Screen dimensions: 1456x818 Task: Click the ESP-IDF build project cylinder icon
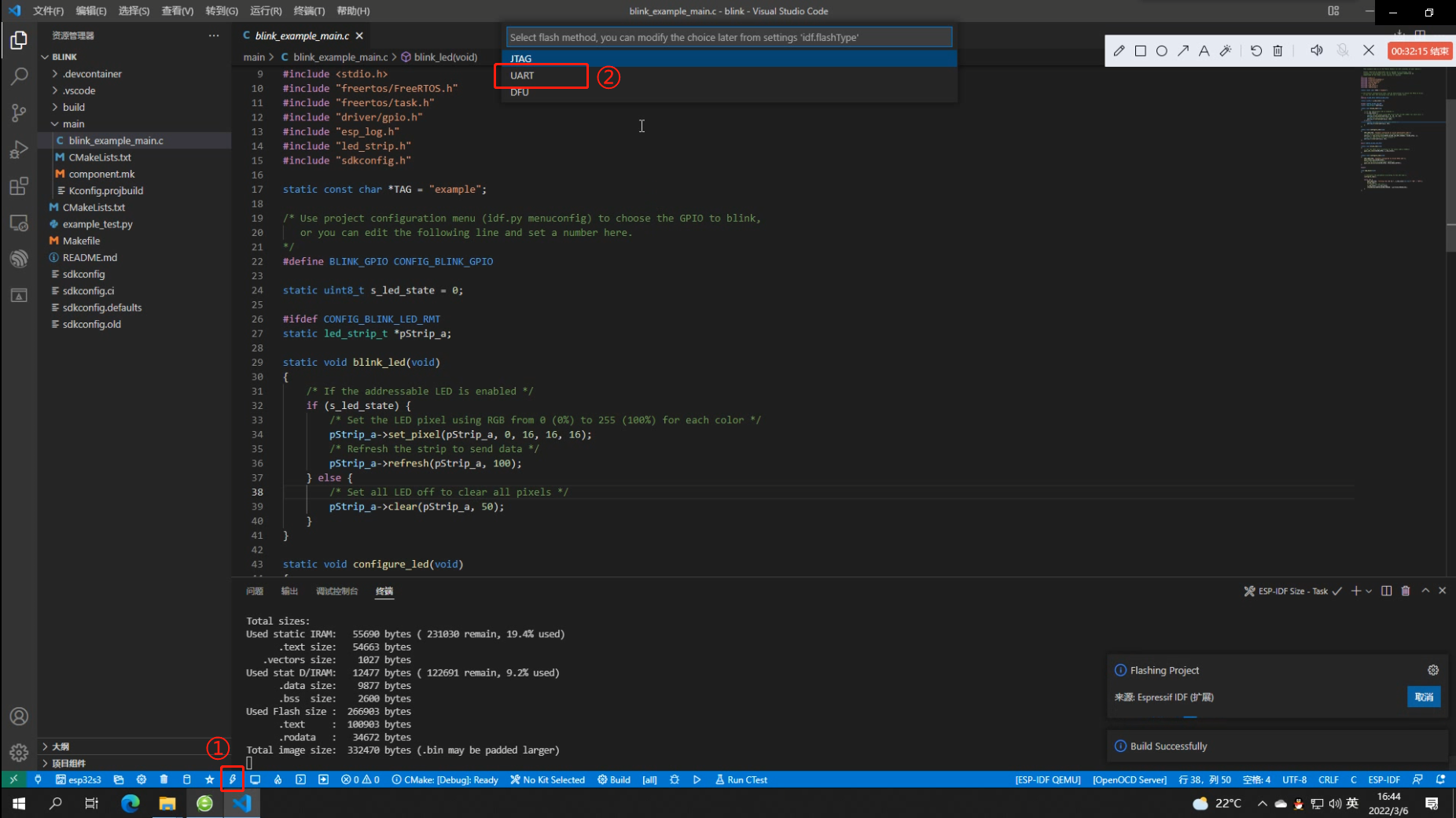pyautogui.click(x=186, y=779)
